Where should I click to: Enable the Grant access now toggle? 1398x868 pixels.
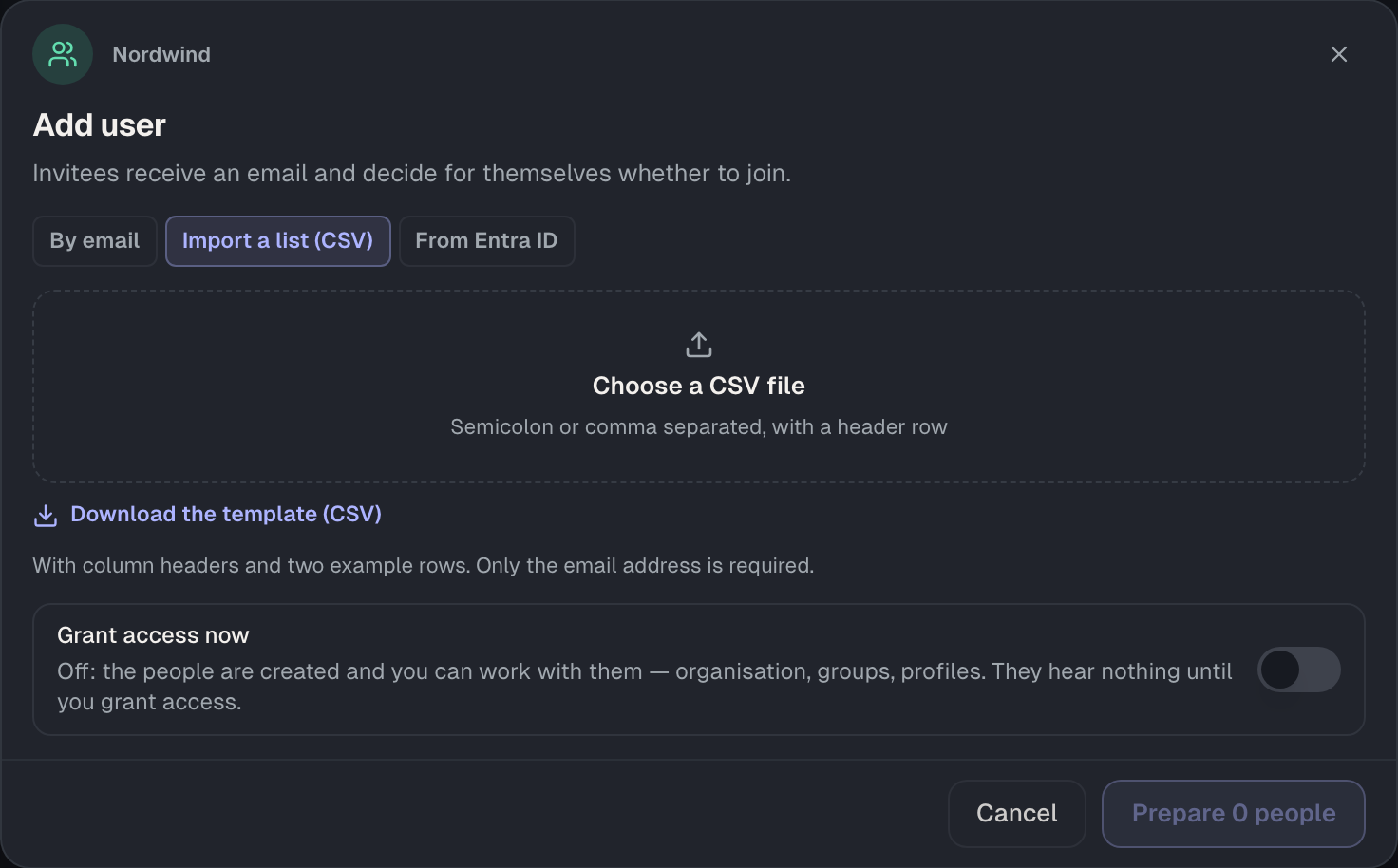pyautogui.click(x=1299, y=670)
